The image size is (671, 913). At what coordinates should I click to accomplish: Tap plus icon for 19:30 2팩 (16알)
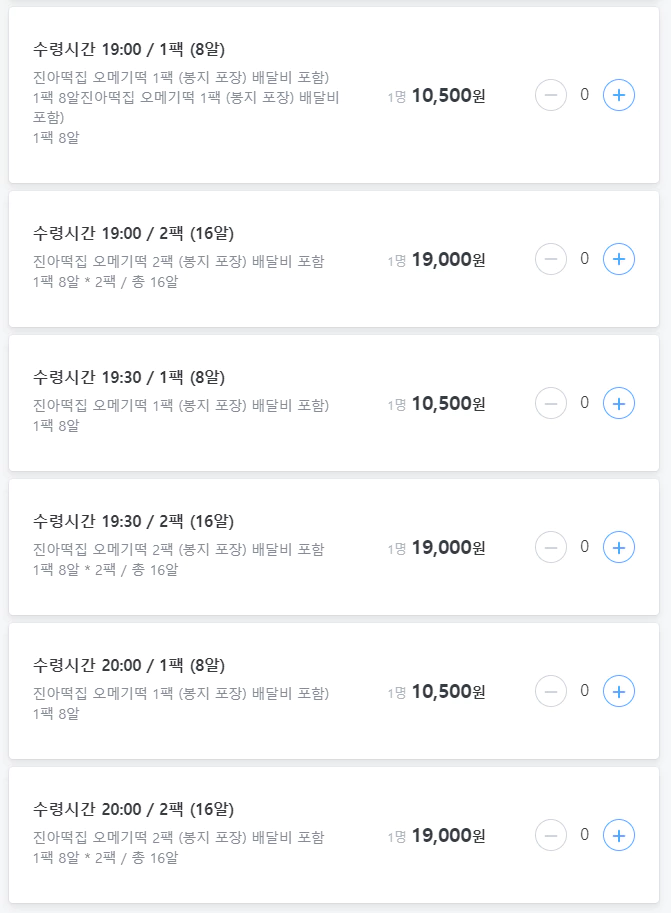[619, 547]
